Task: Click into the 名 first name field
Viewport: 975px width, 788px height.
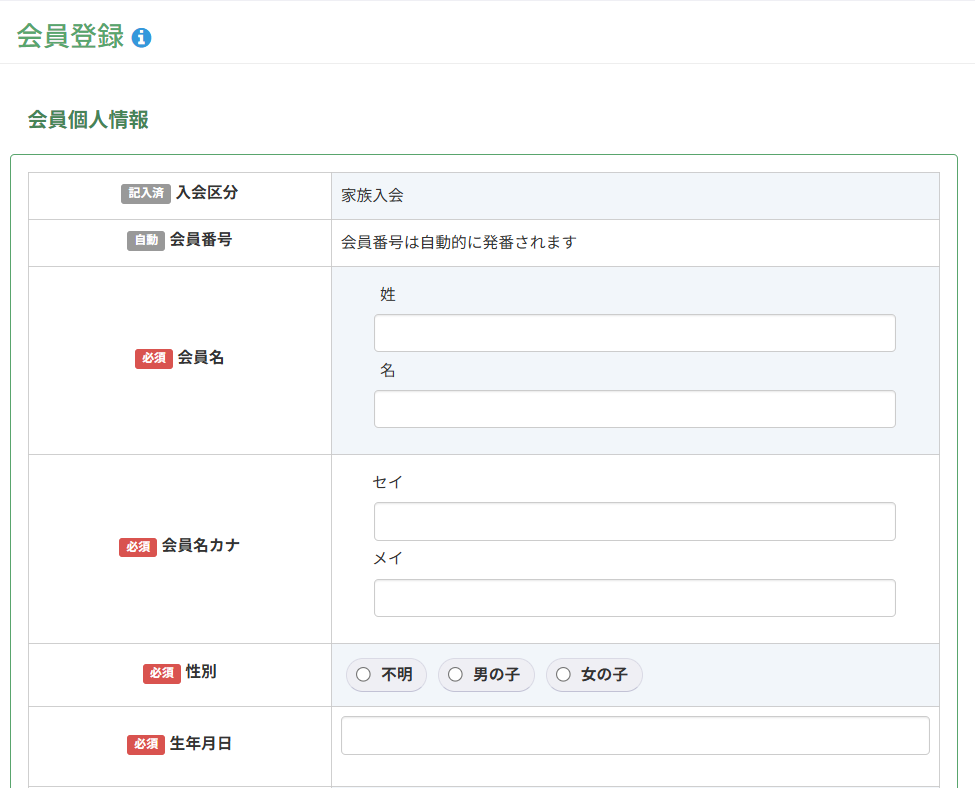Action: (634, 409)
